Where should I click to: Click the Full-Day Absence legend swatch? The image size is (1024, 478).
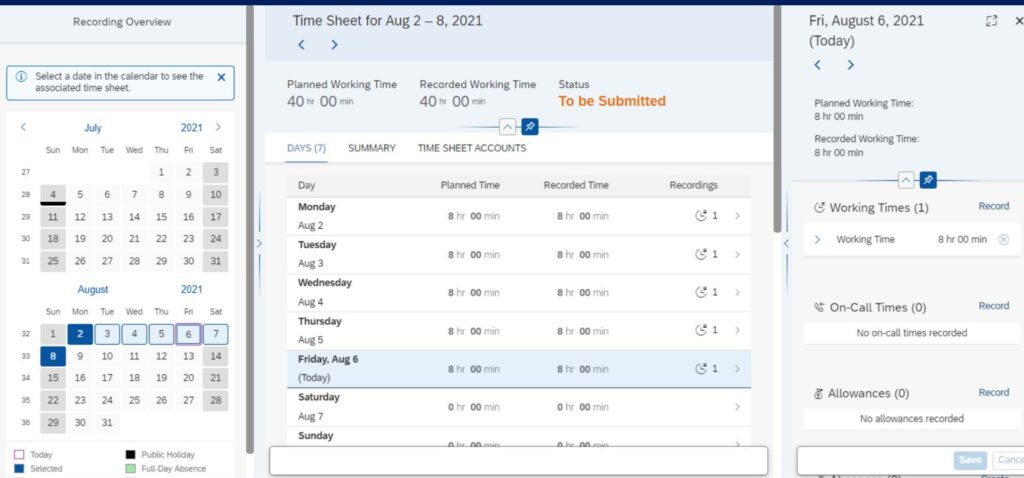click(131, 468)
